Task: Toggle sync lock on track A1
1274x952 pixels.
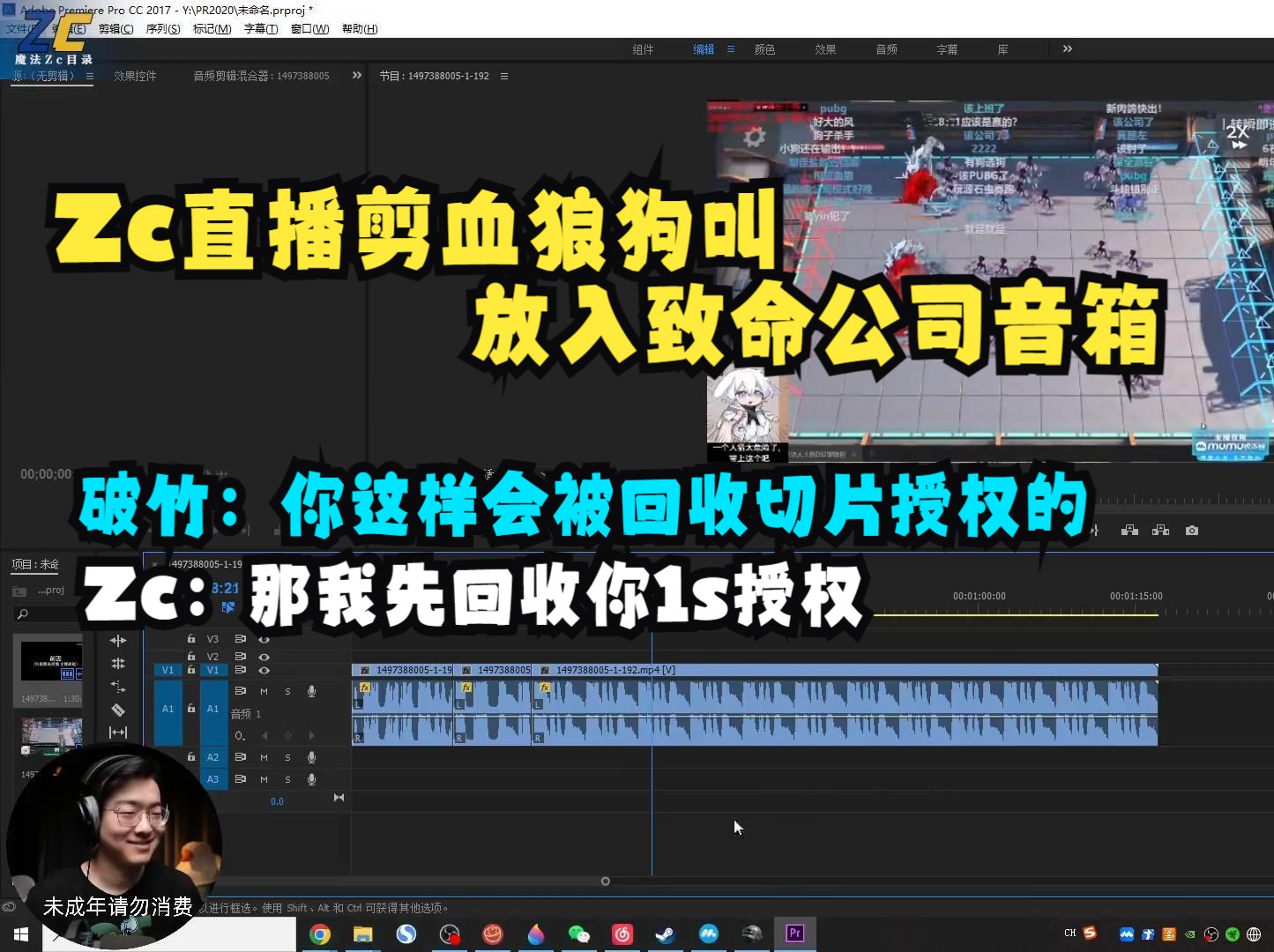Action: [x=240, y=691]
